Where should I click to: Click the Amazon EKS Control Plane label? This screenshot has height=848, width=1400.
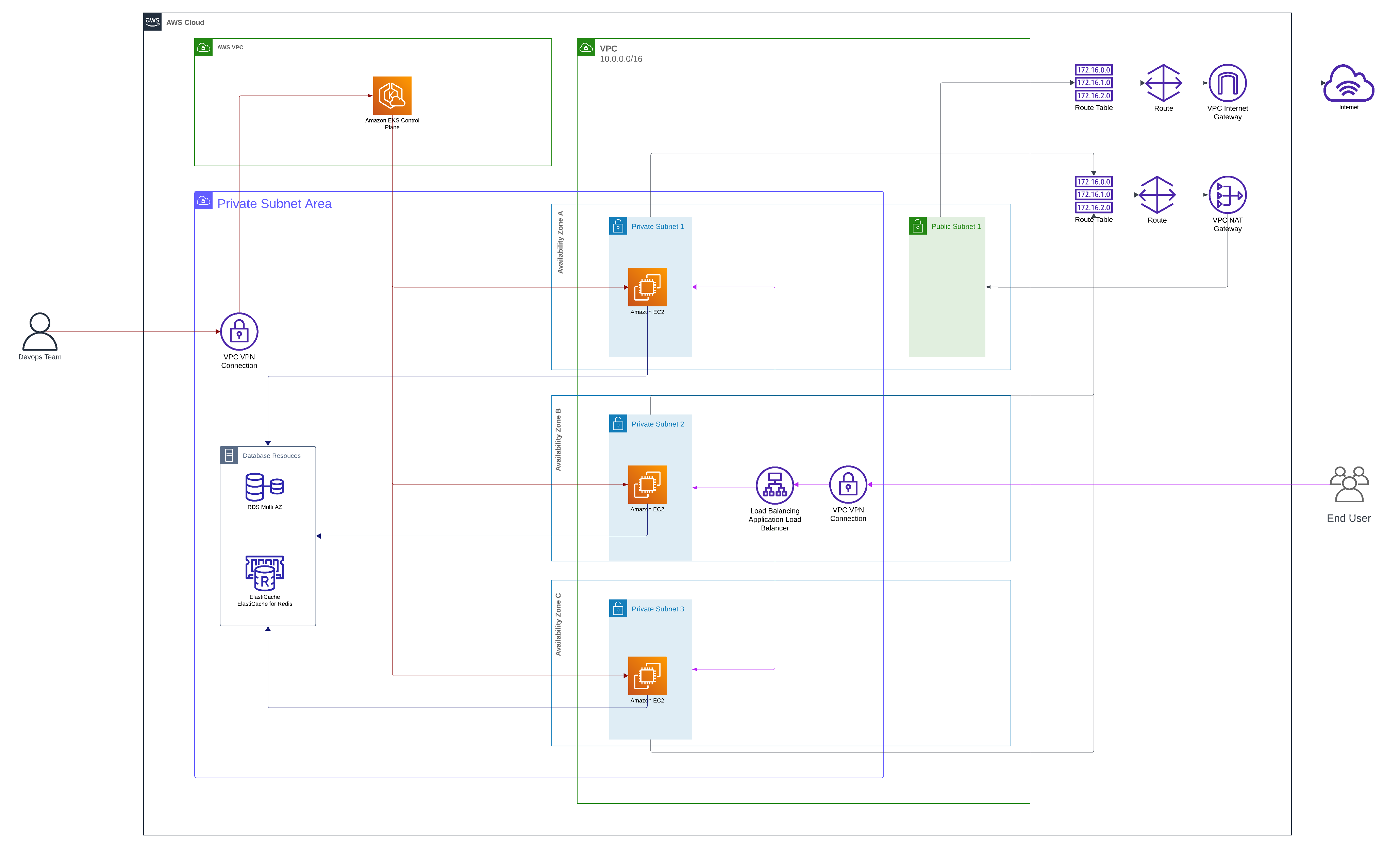tap(392, 124)
